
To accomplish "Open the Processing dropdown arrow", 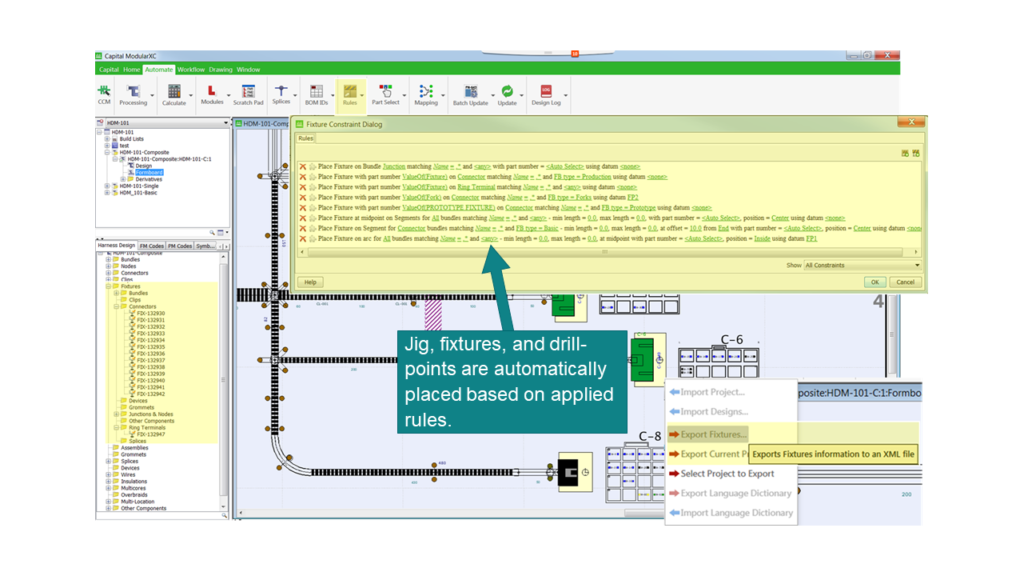I will [x=152, y=96].
